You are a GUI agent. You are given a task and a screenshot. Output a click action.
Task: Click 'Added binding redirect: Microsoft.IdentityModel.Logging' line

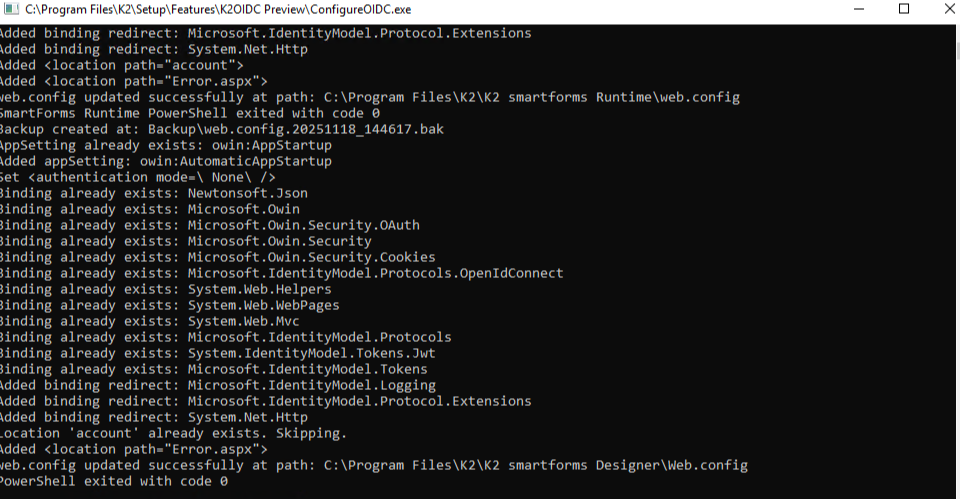[217, 385]
